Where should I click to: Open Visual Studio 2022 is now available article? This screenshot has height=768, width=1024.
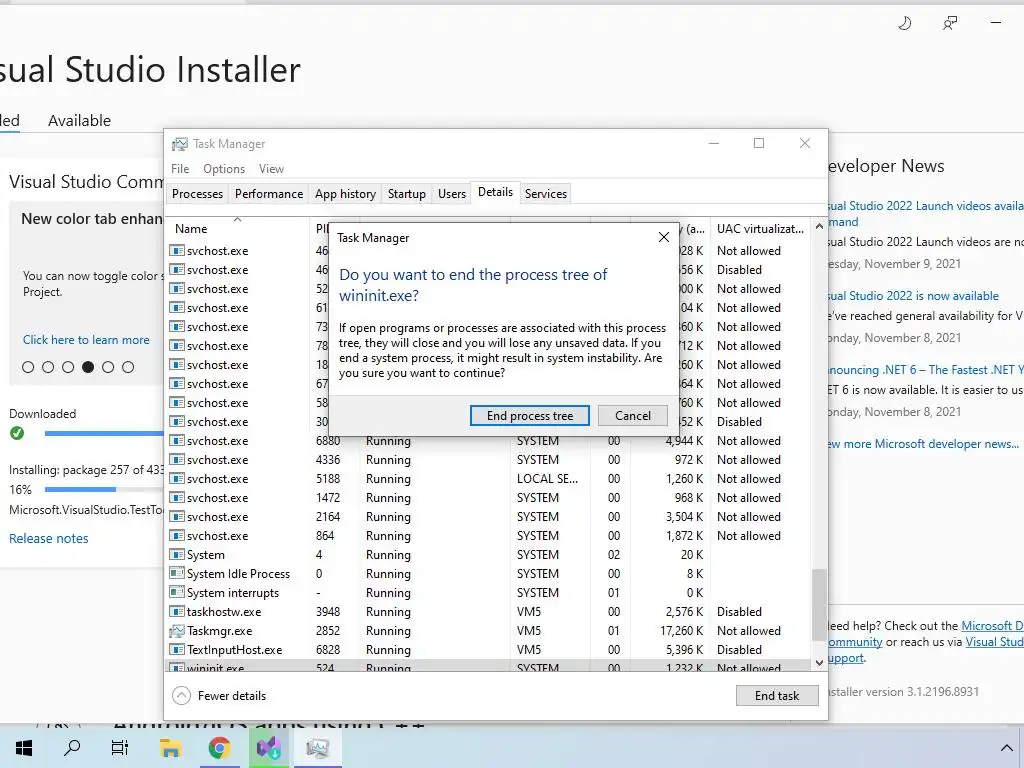tap(913, 296)
